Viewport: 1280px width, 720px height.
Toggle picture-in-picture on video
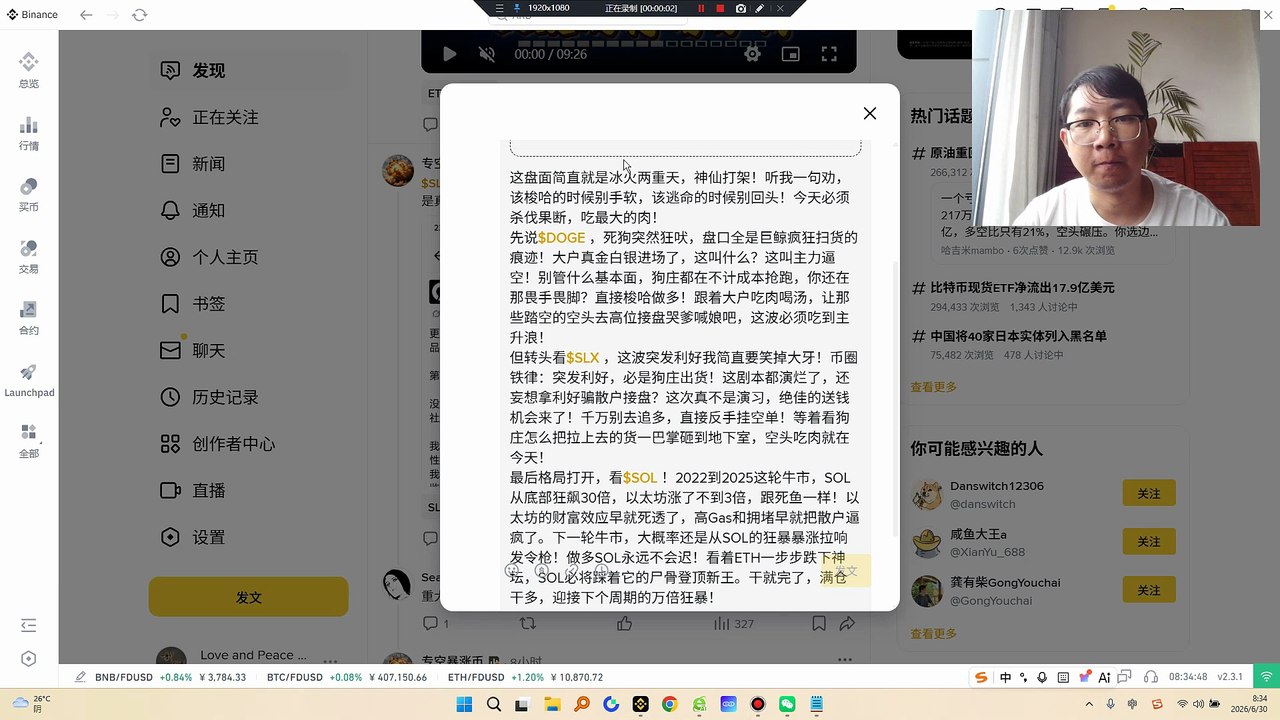(x=790, y=54)
